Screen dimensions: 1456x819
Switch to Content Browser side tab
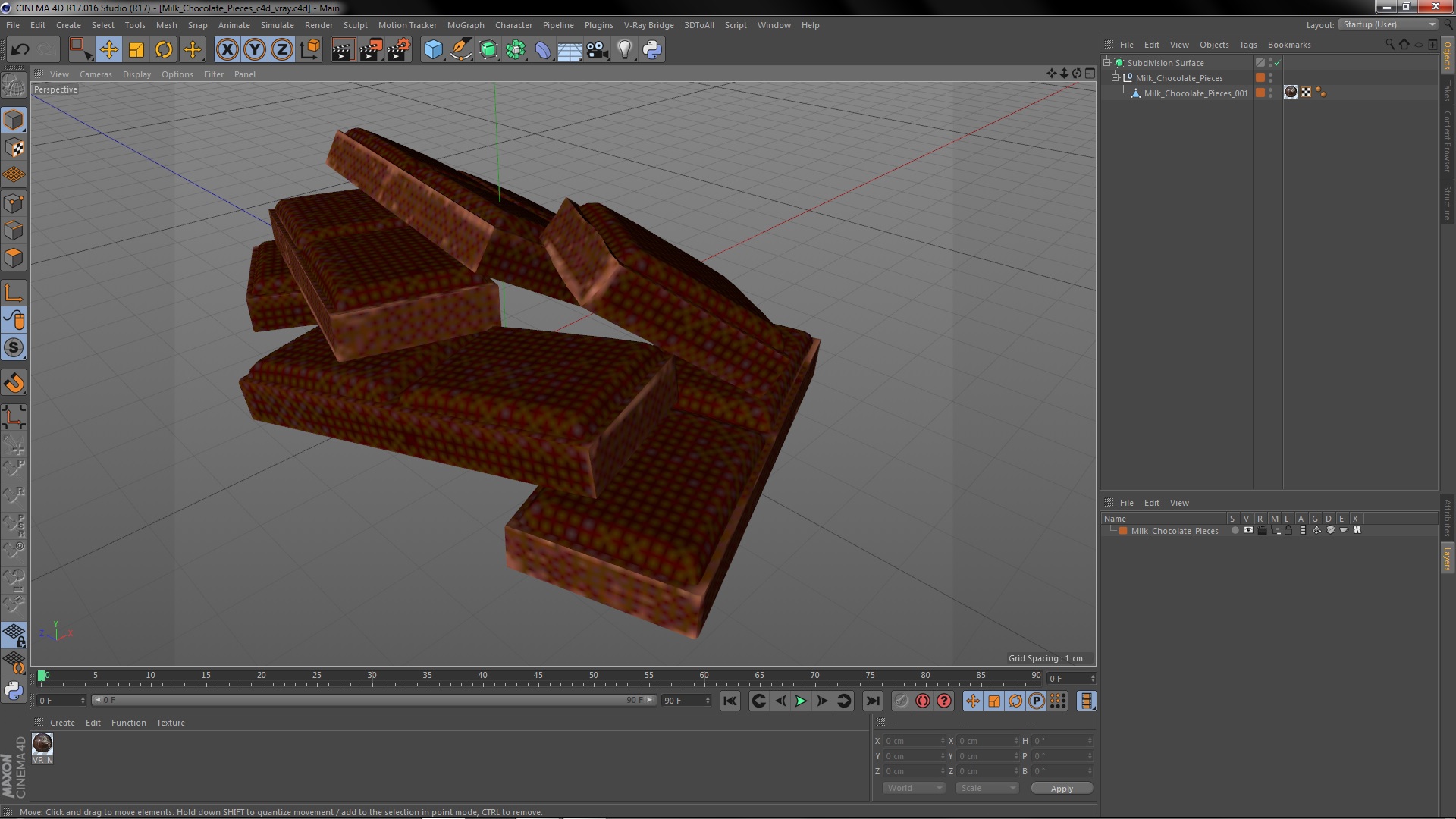(x=1448, y=141)
